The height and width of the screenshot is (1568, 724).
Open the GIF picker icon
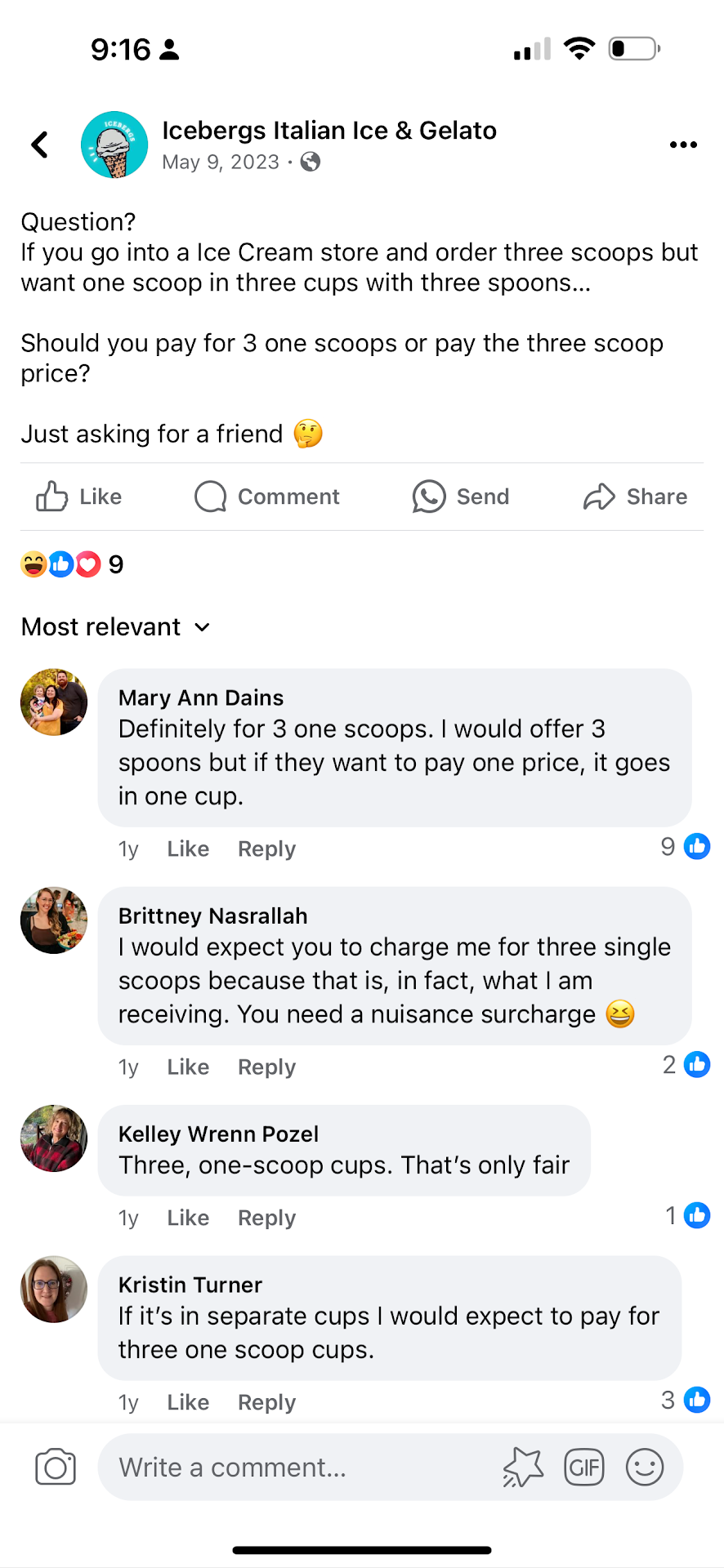pos(583,1467)
